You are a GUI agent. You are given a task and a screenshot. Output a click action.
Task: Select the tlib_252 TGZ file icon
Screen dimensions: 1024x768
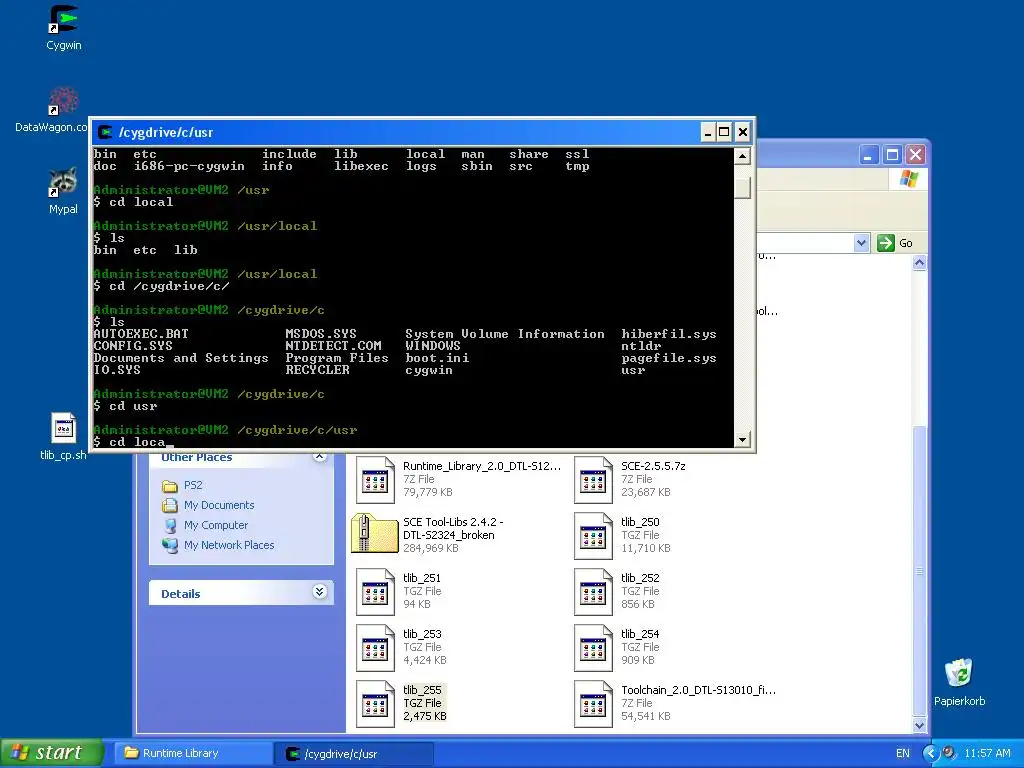(x=593, y=592)
